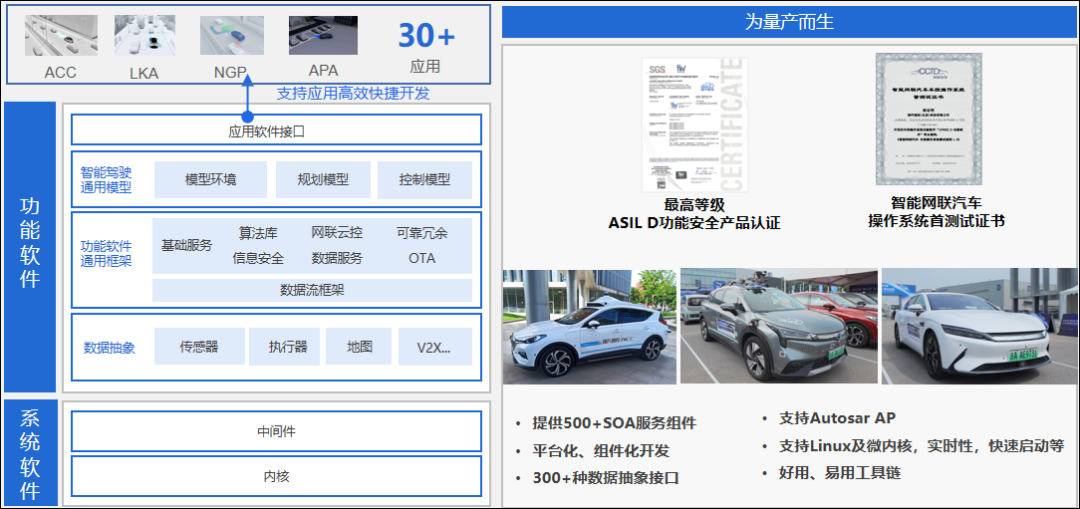Select the 数据流框架 bar
The height and width of the screenshot is (509, 1080).
311,290
